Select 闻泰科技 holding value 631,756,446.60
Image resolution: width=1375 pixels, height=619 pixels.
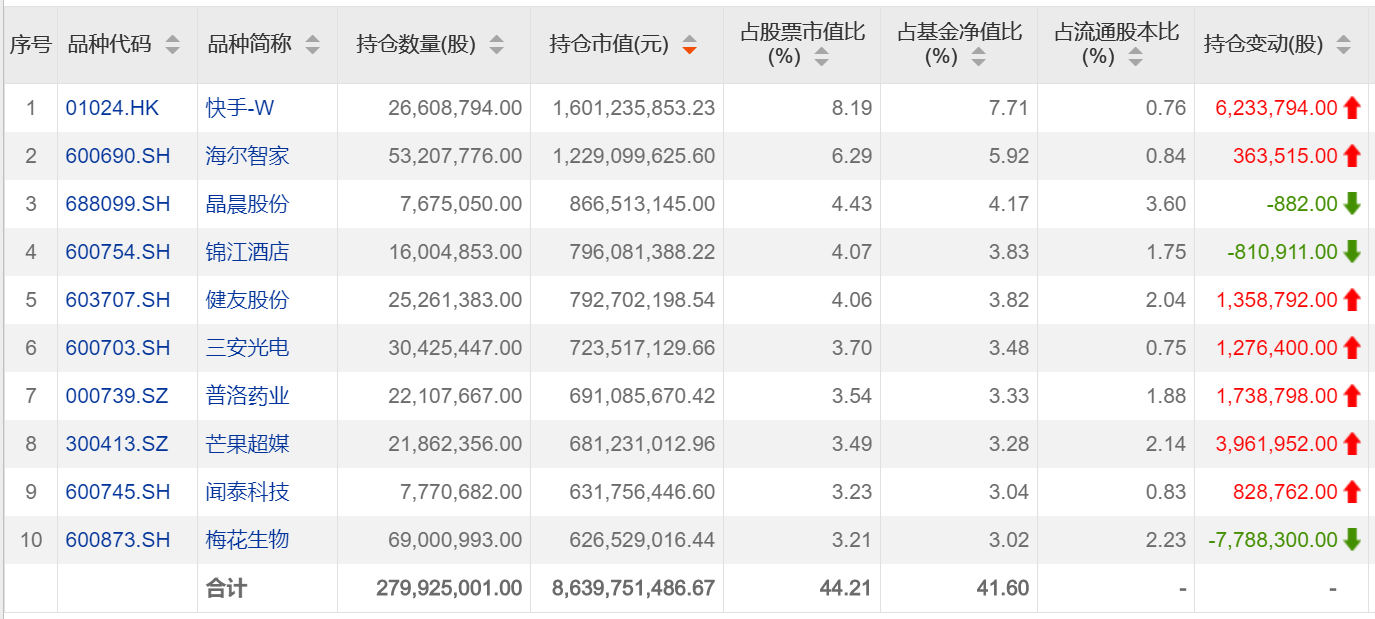click(x=633, y=492)
